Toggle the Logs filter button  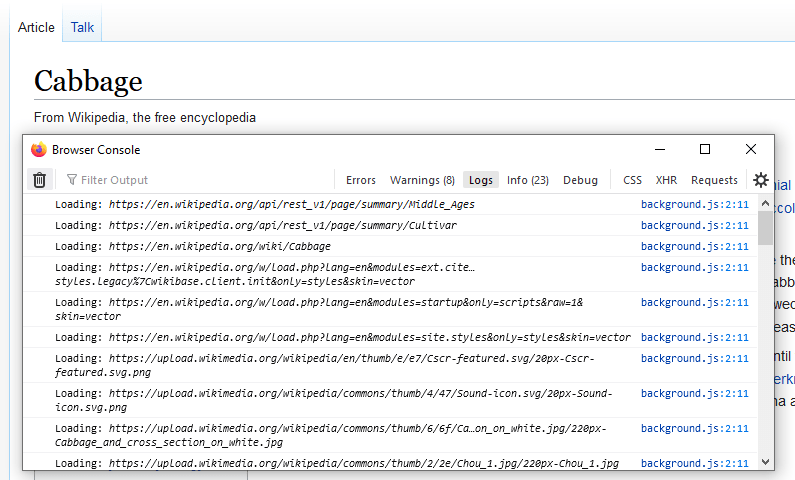pyautogui.click(x=481, y=180)
